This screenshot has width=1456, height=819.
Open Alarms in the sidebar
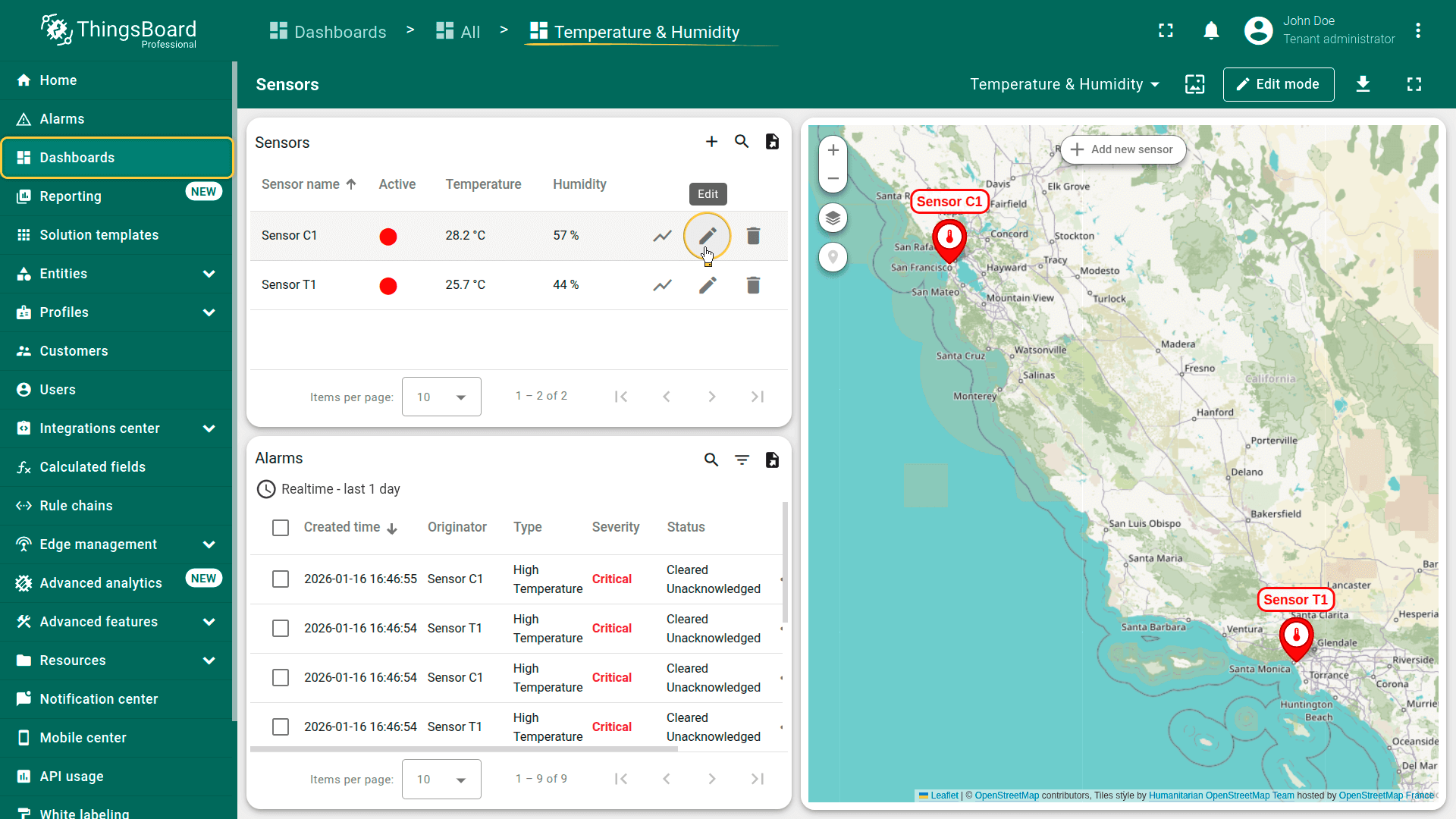[x=62, y=119]
